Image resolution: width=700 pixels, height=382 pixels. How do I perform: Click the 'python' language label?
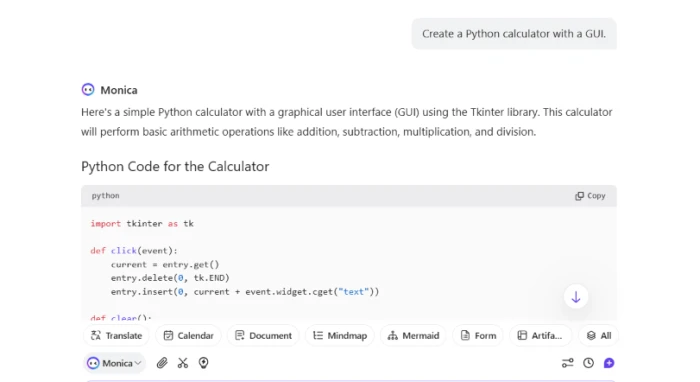[x=105, y=195]
